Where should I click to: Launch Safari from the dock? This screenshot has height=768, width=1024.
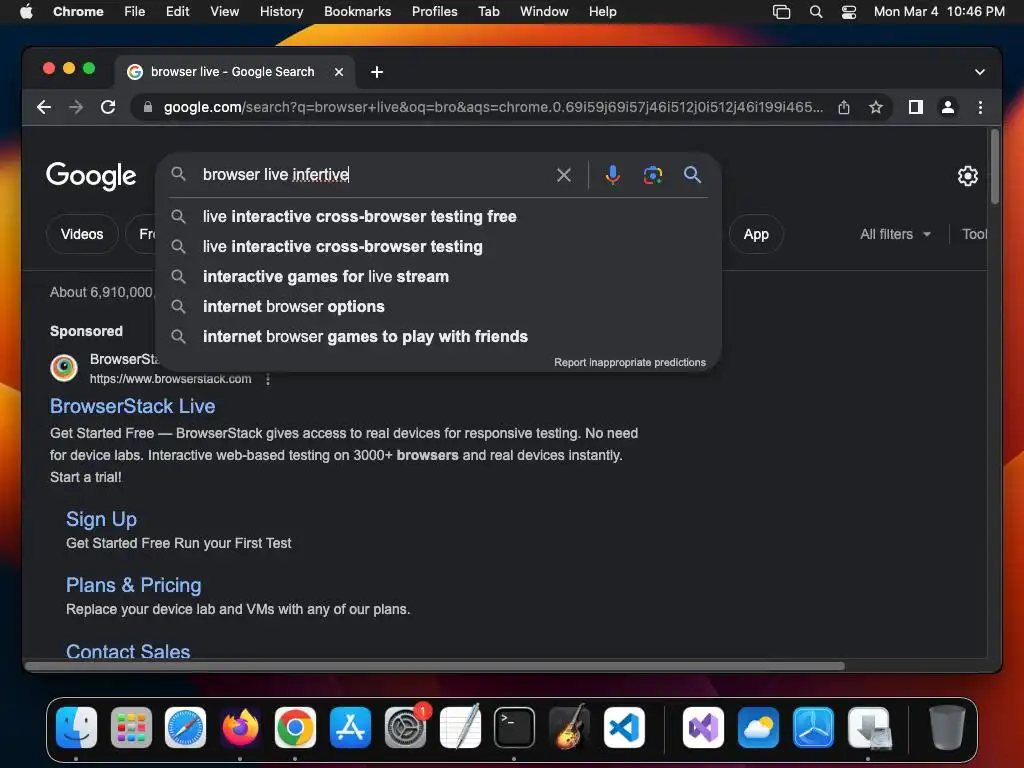pyautogui.click(x=185, y=727)
